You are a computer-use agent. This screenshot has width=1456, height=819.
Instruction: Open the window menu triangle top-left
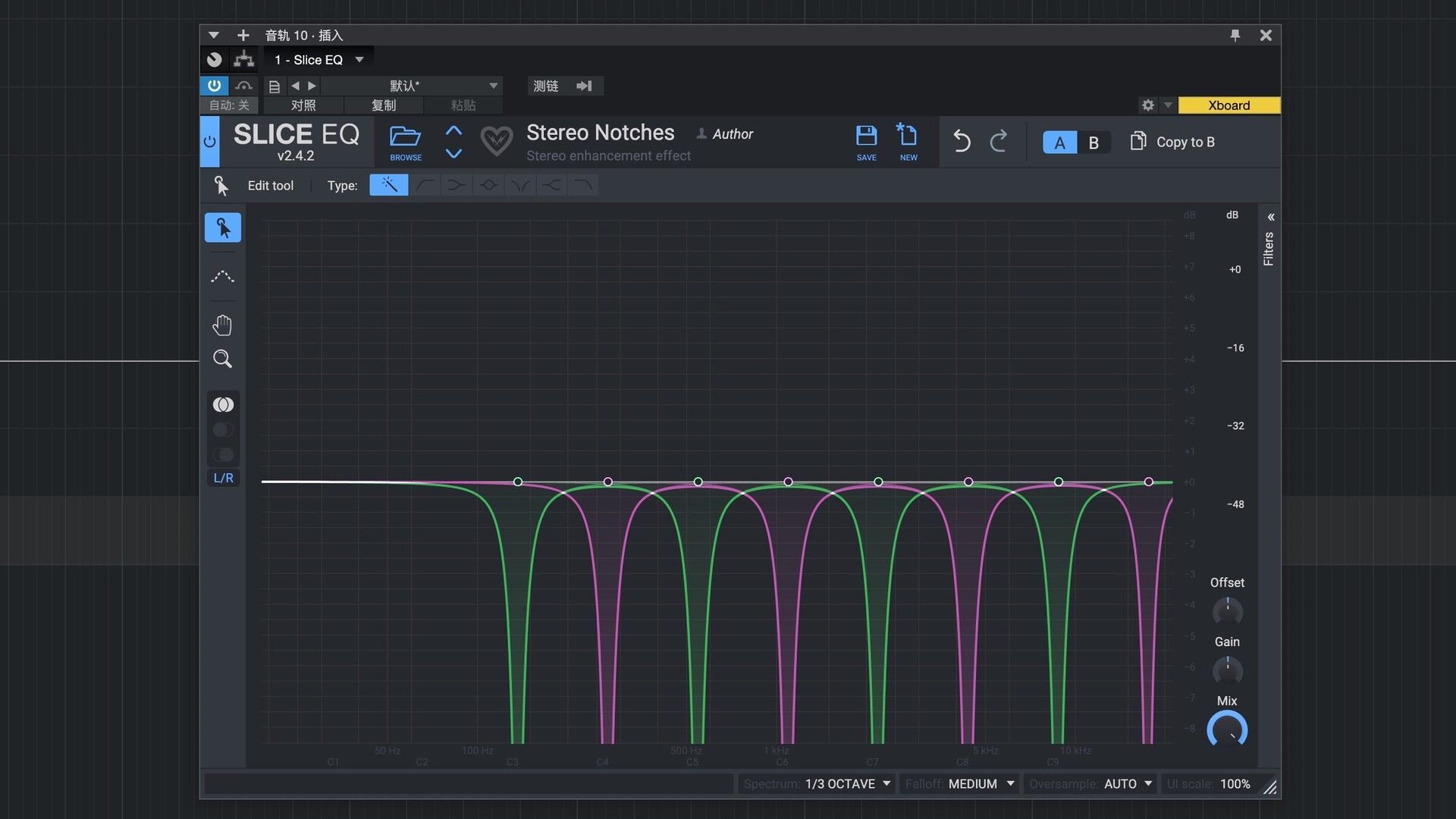(x=214, y=35)
